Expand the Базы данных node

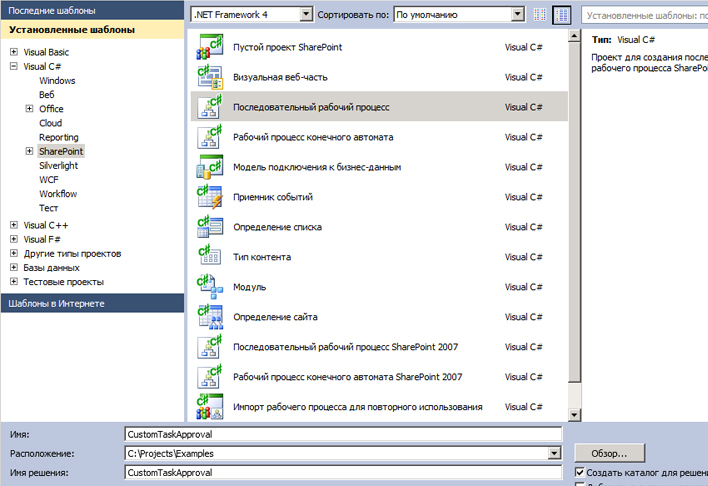[x=14, y=267]
